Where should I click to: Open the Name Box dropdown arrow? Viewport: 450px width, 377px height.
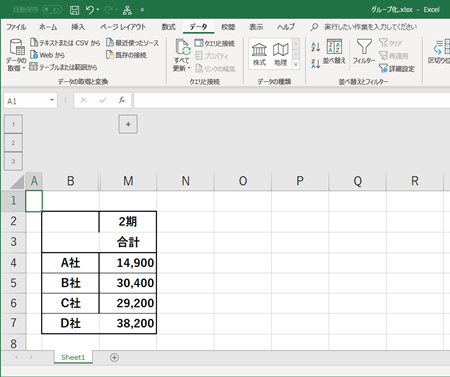(52, 100)
